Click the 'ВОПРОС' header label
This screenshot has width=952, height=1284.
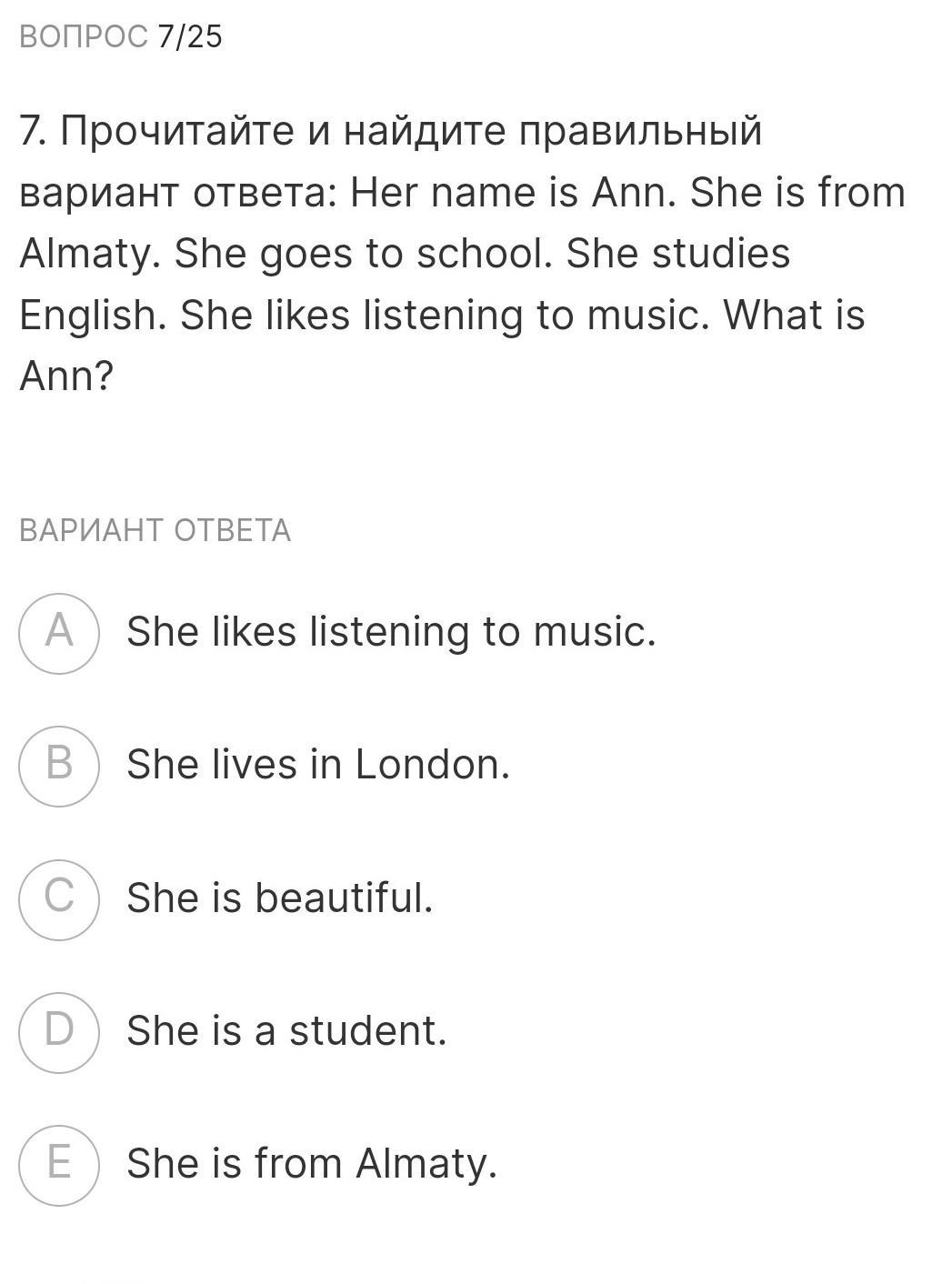pyautogui.click(x=83, y=37)
